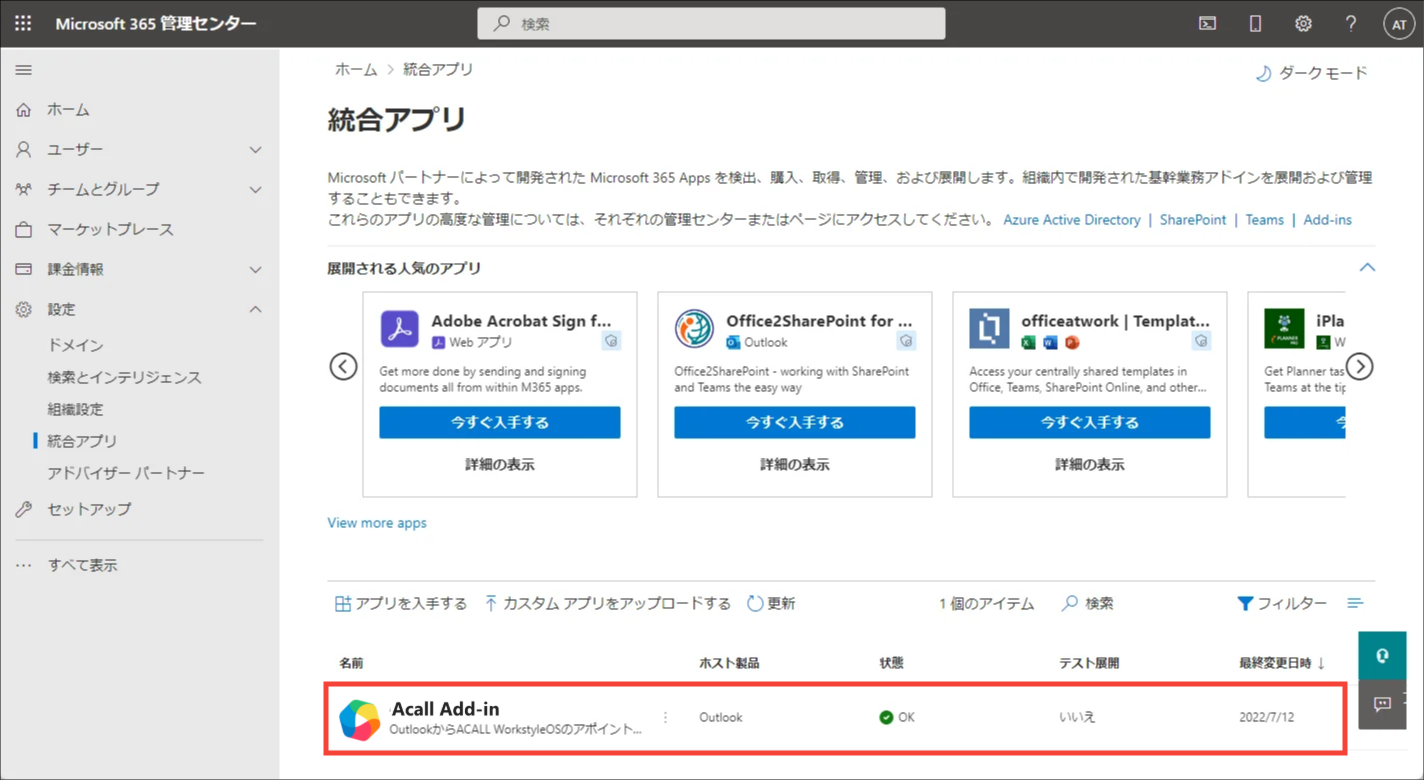Click the AT account avatar

pos(1399,24)
